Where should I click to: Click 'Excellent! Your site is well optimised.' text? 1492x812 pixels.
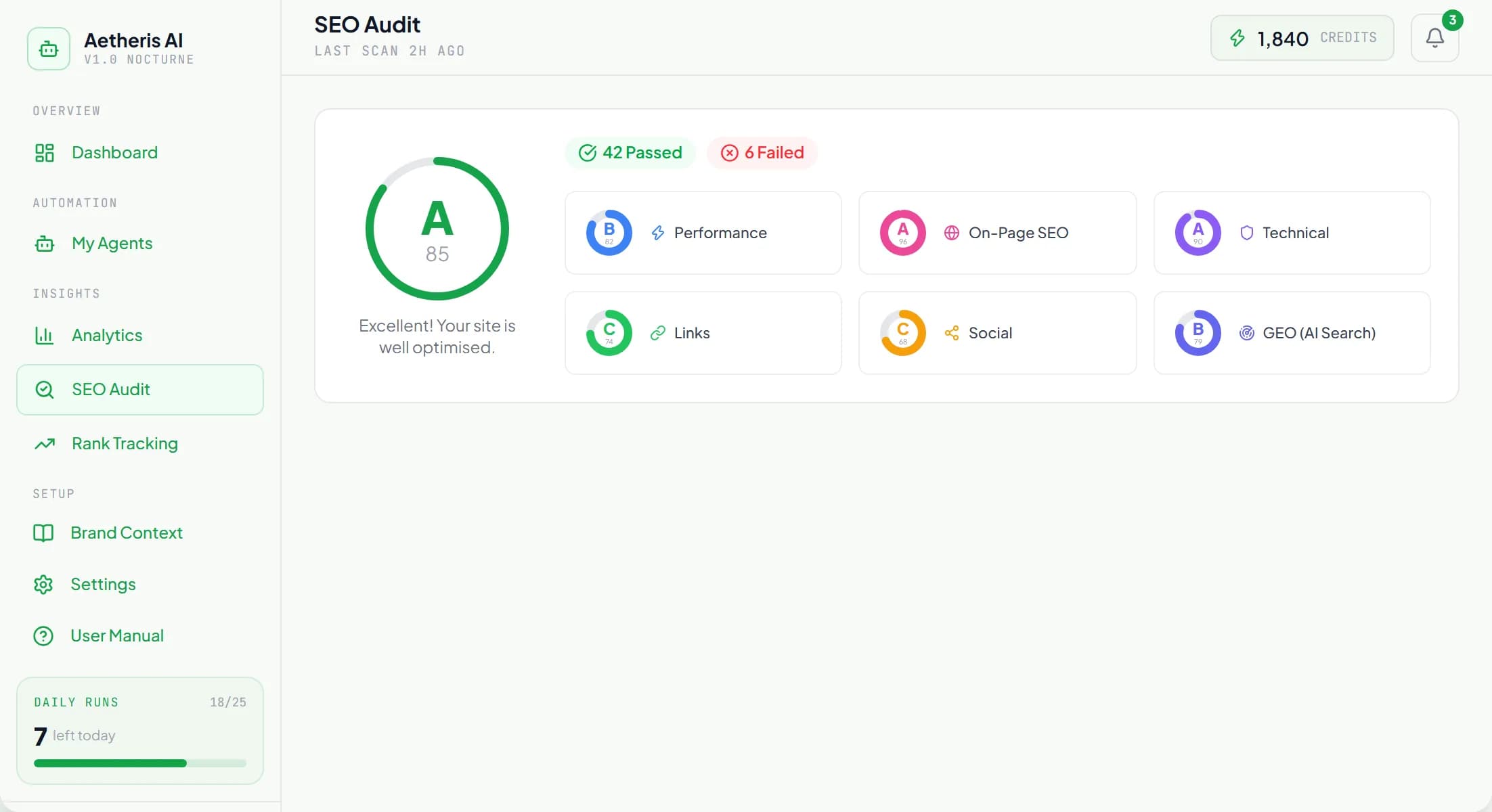(x=437, y=336)
